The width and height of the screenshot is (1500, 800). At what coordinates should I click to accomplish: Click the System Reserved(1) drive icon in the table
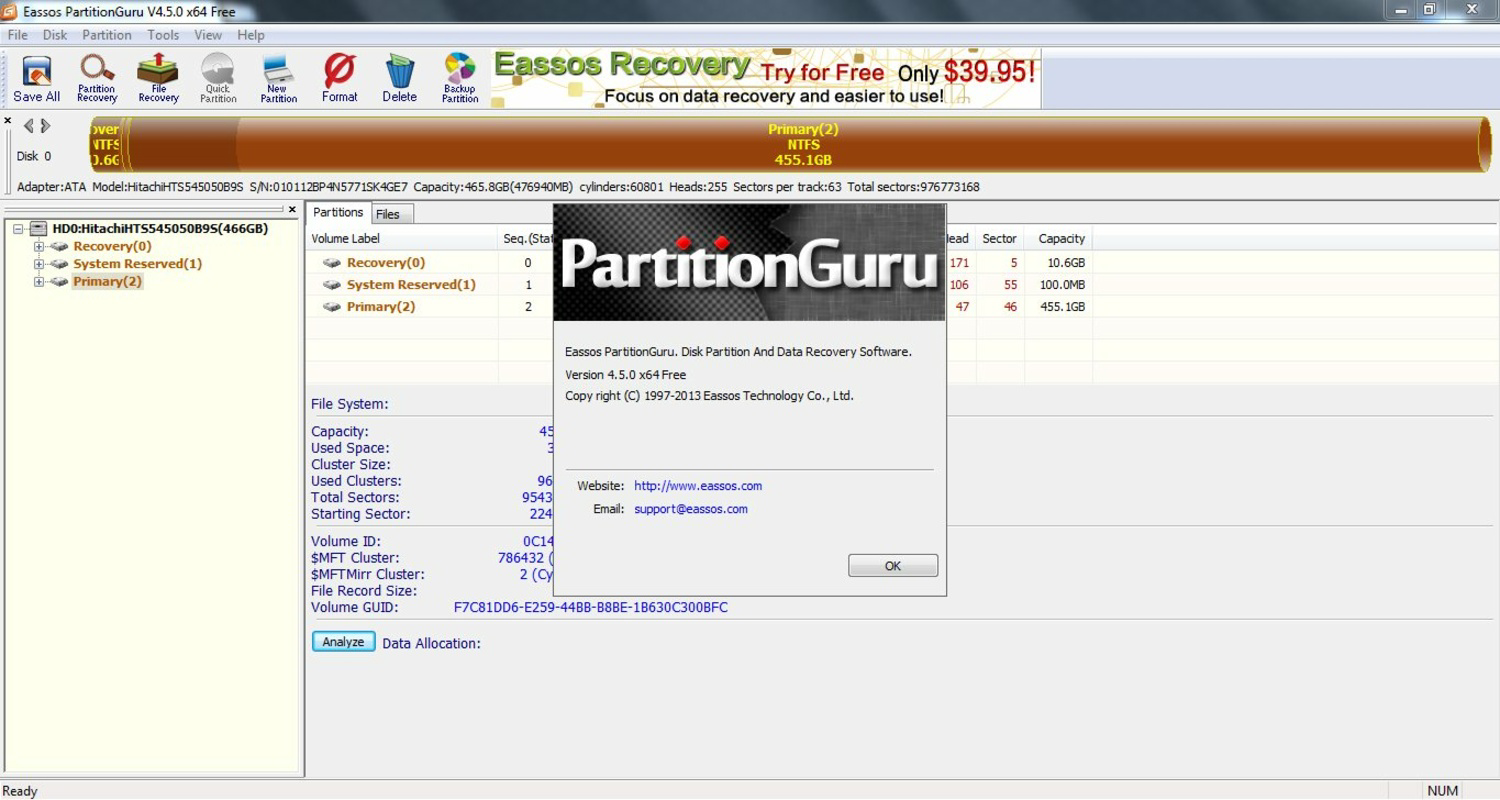point(332,285)
